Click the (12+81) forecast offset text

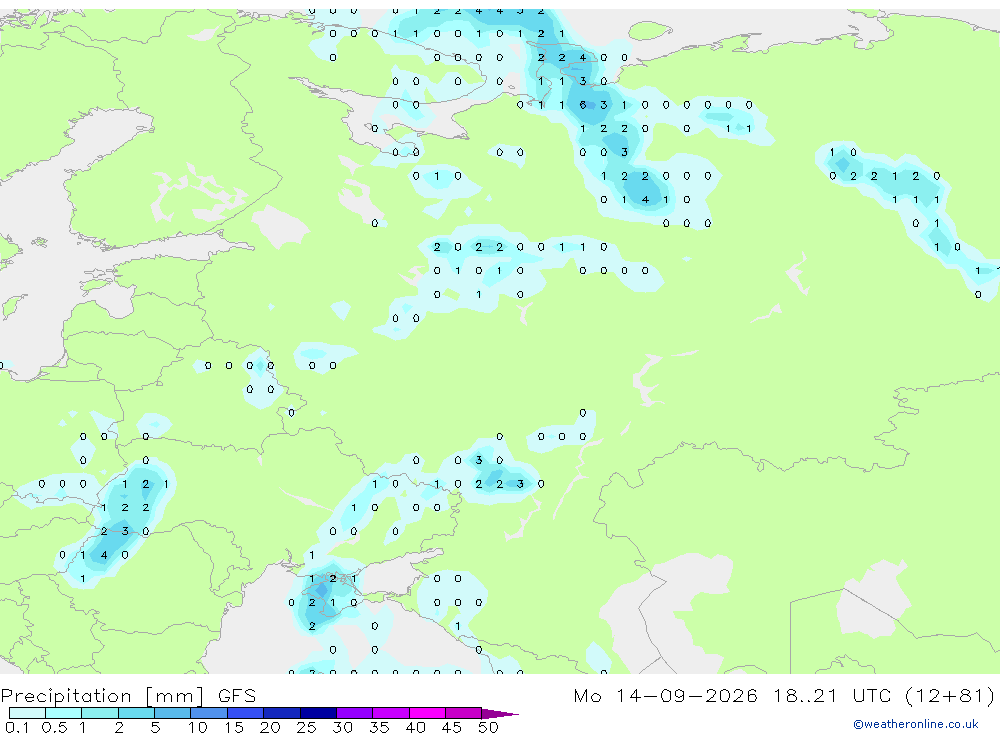pos(950,696)
